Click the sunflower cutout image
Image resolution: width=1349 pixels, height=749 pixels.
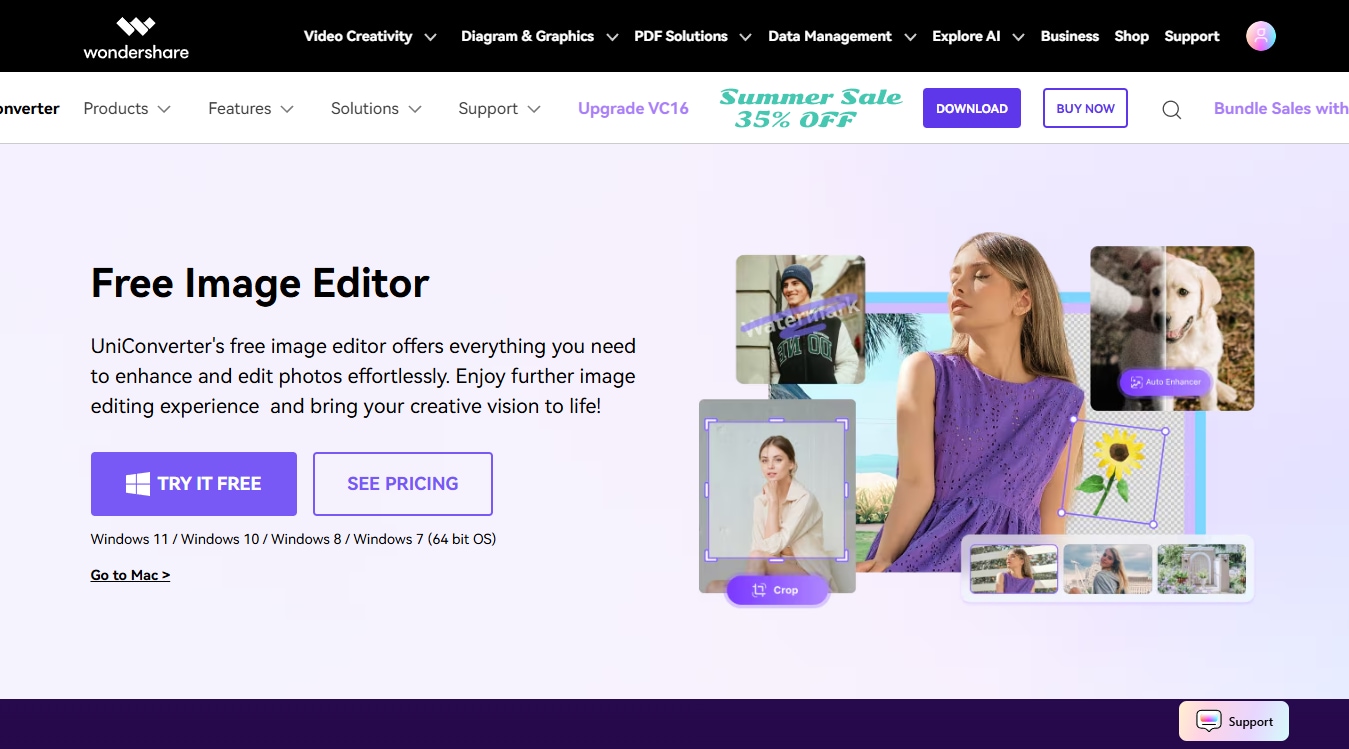1113,470
